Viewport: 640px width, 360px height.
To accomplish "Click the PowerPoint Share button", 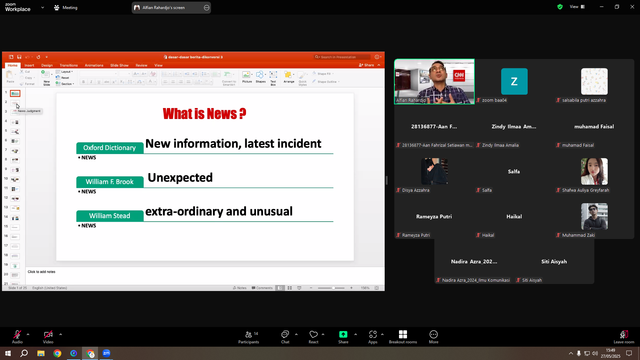I will (x=367, y=65).
